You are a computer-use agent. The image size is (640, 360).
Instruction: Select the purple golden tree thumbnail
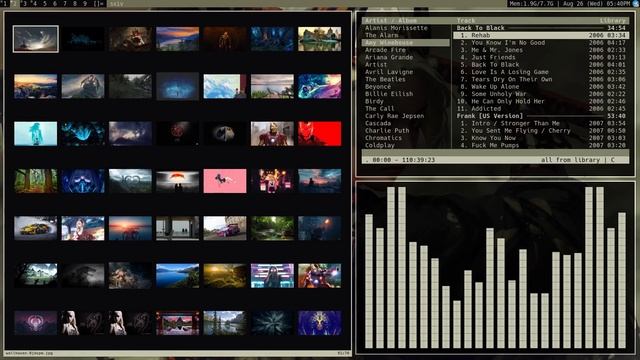tap(320, 323)
